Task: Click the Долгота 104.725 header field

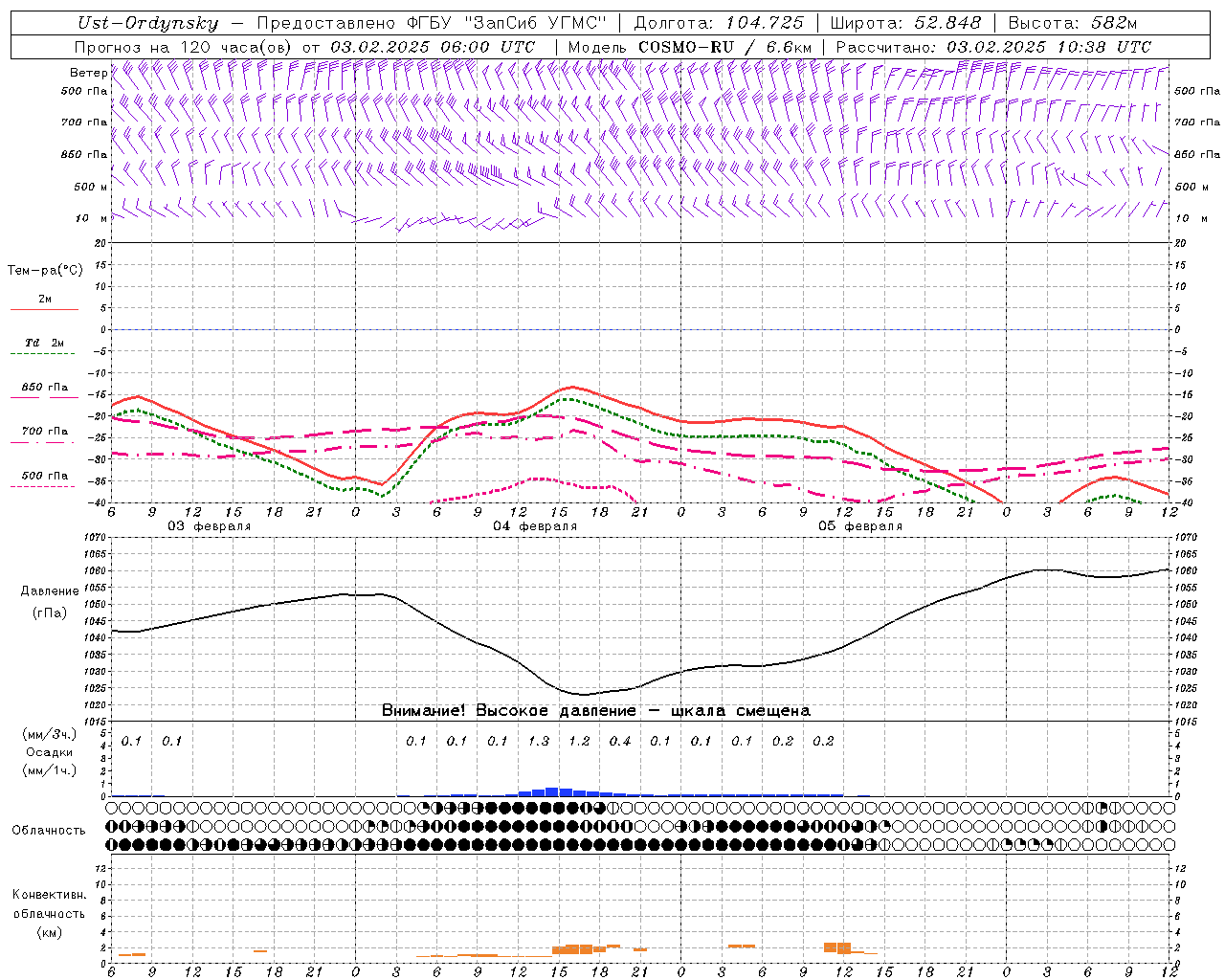Action: coord(721,24)
